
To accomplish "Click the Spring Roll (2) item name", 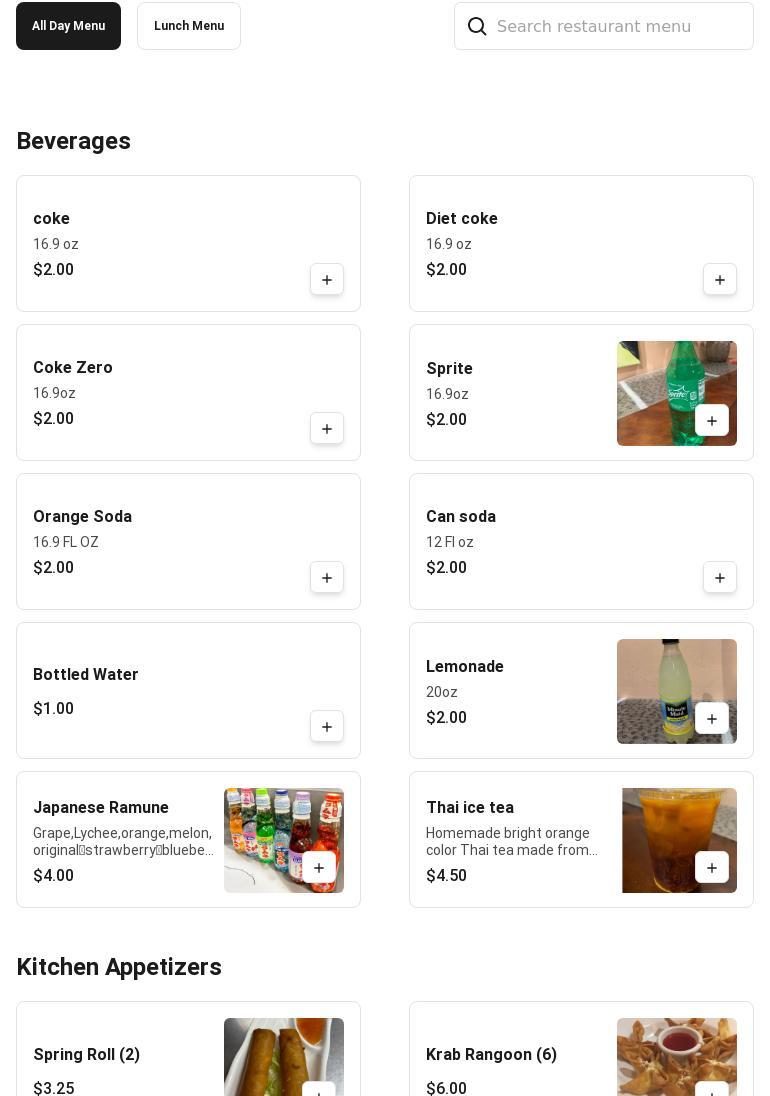I will point(87,1055).
